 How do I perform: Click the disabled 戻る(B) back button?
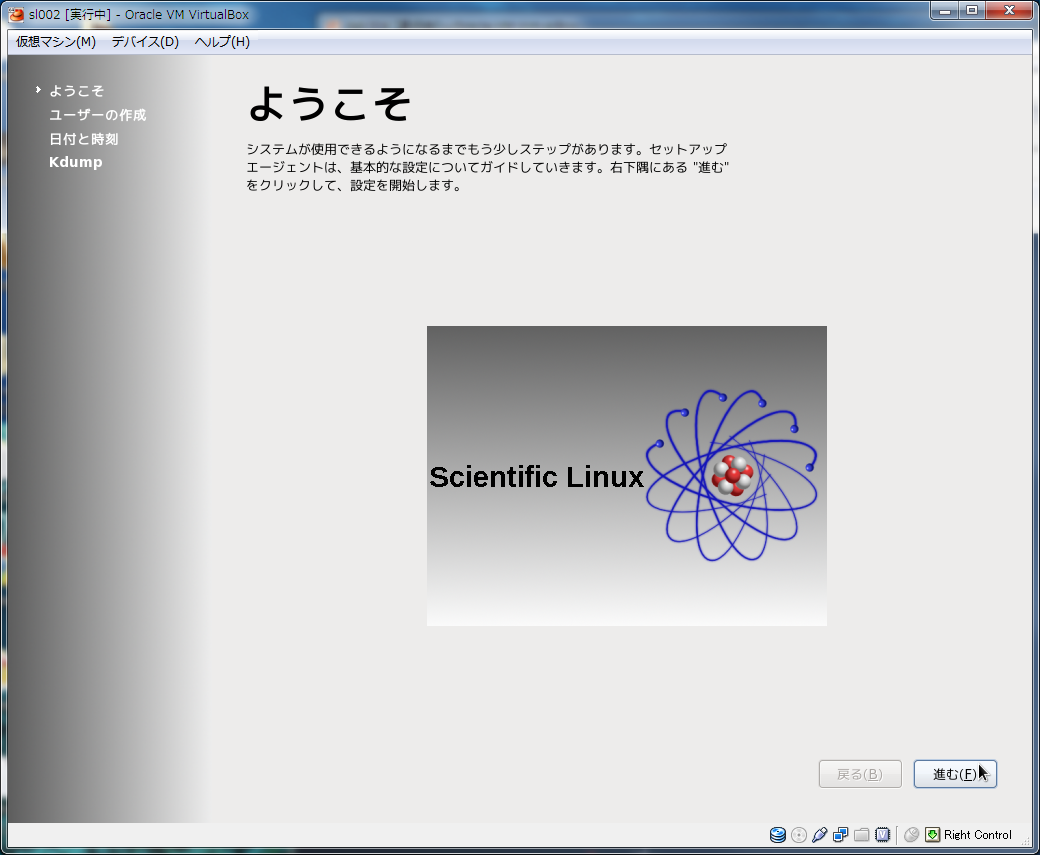click(x=860, y=774)
